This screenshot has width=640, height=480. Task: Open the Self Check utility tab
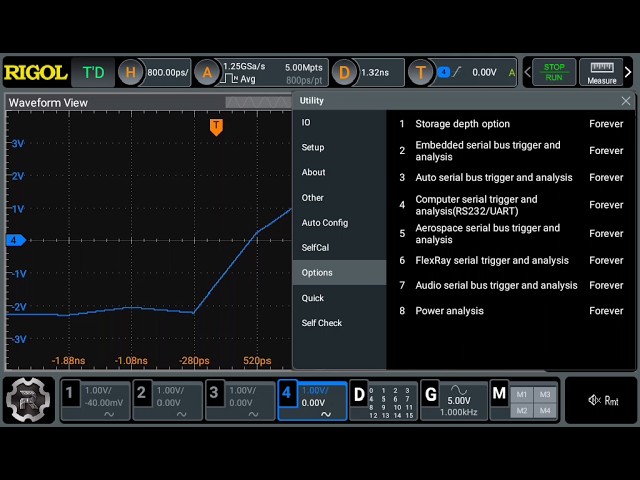point(340,323)
